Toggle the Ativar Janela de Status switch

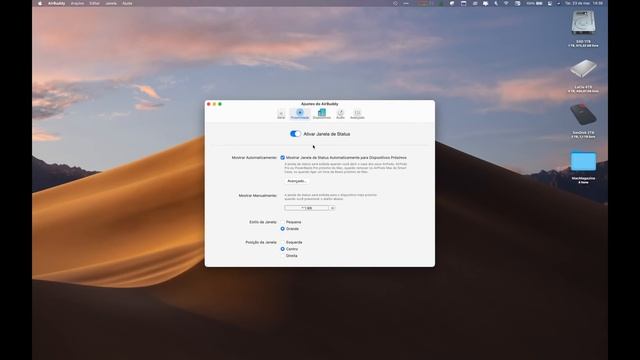(x=295, y=134)
